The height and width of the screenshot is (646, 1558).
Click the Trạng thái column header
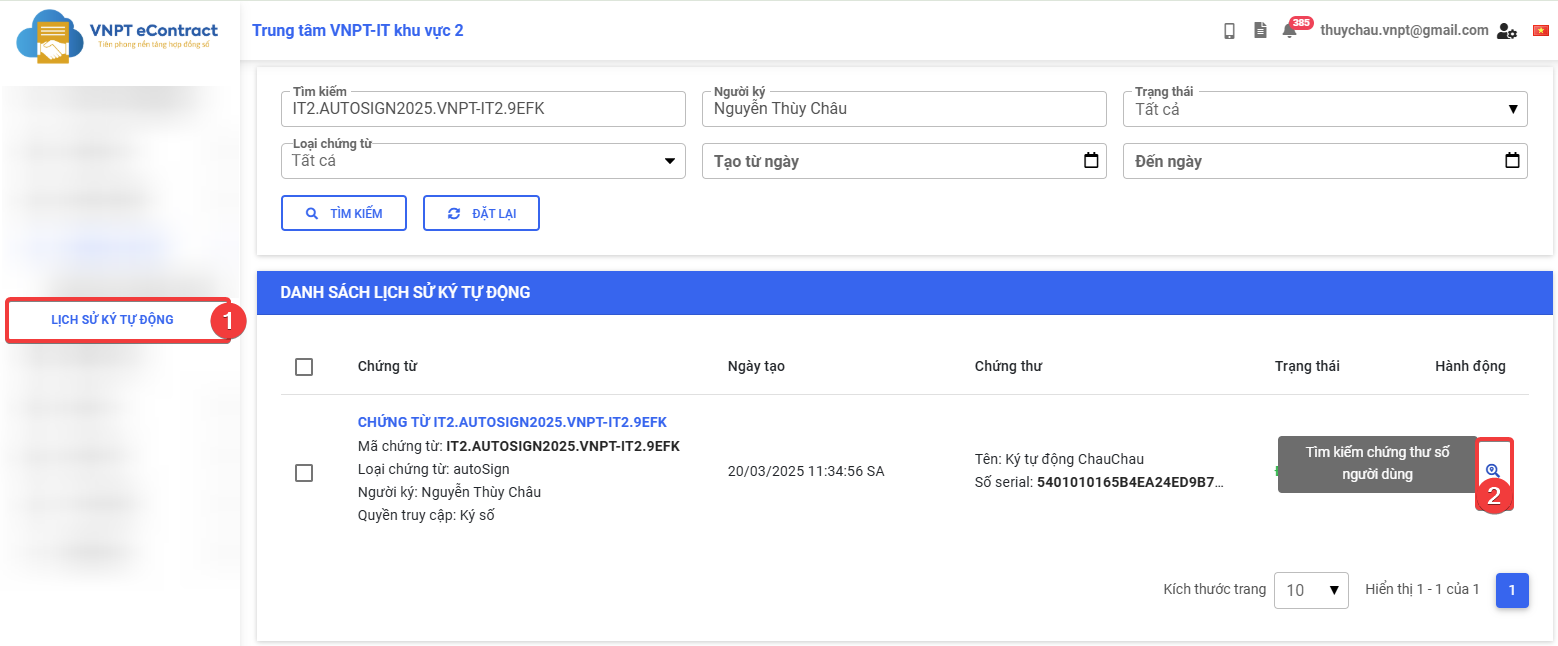(x=1307, y=366)
